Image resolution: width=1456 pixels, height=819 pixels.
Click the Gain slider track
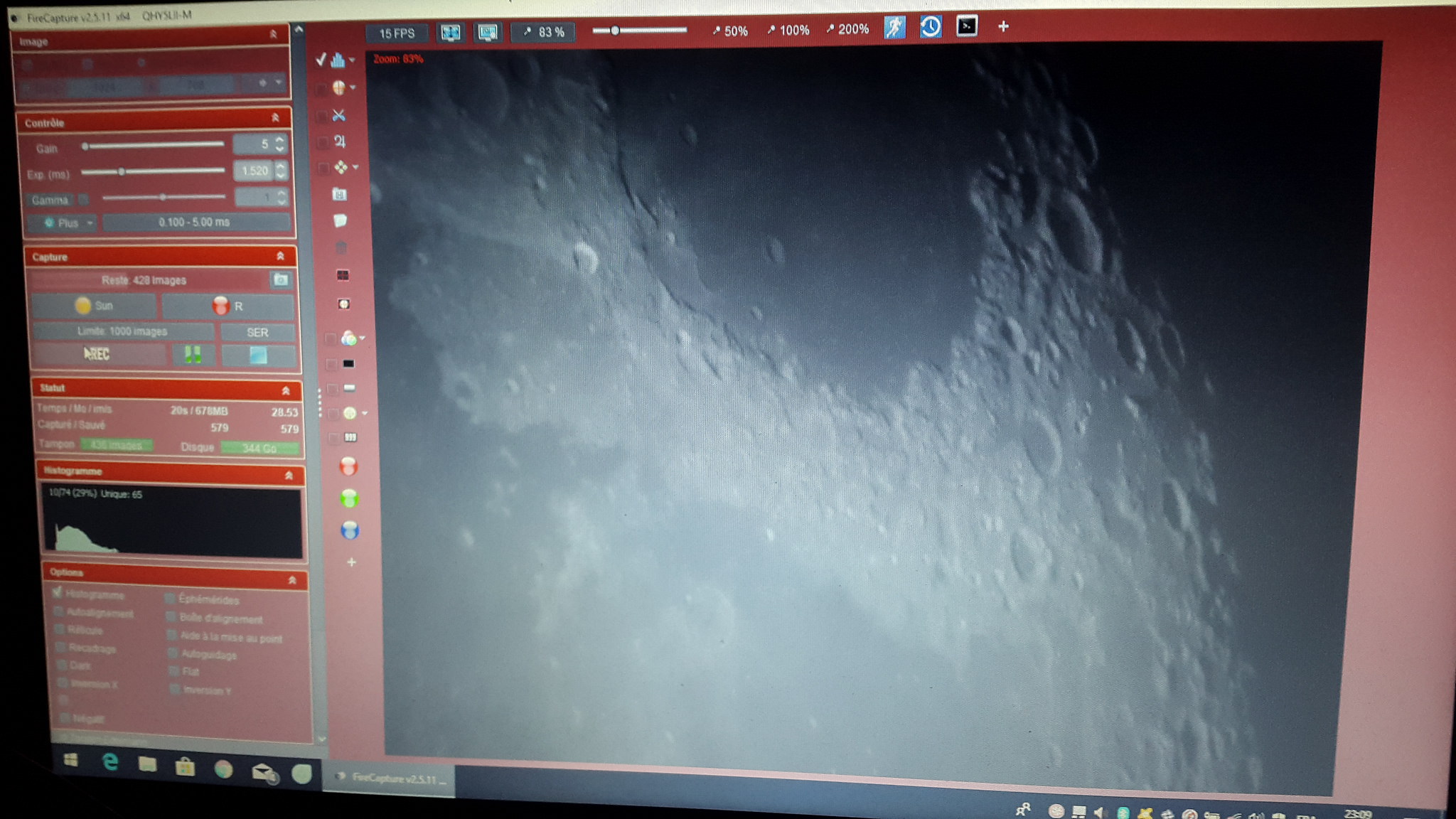pos(153,145)
